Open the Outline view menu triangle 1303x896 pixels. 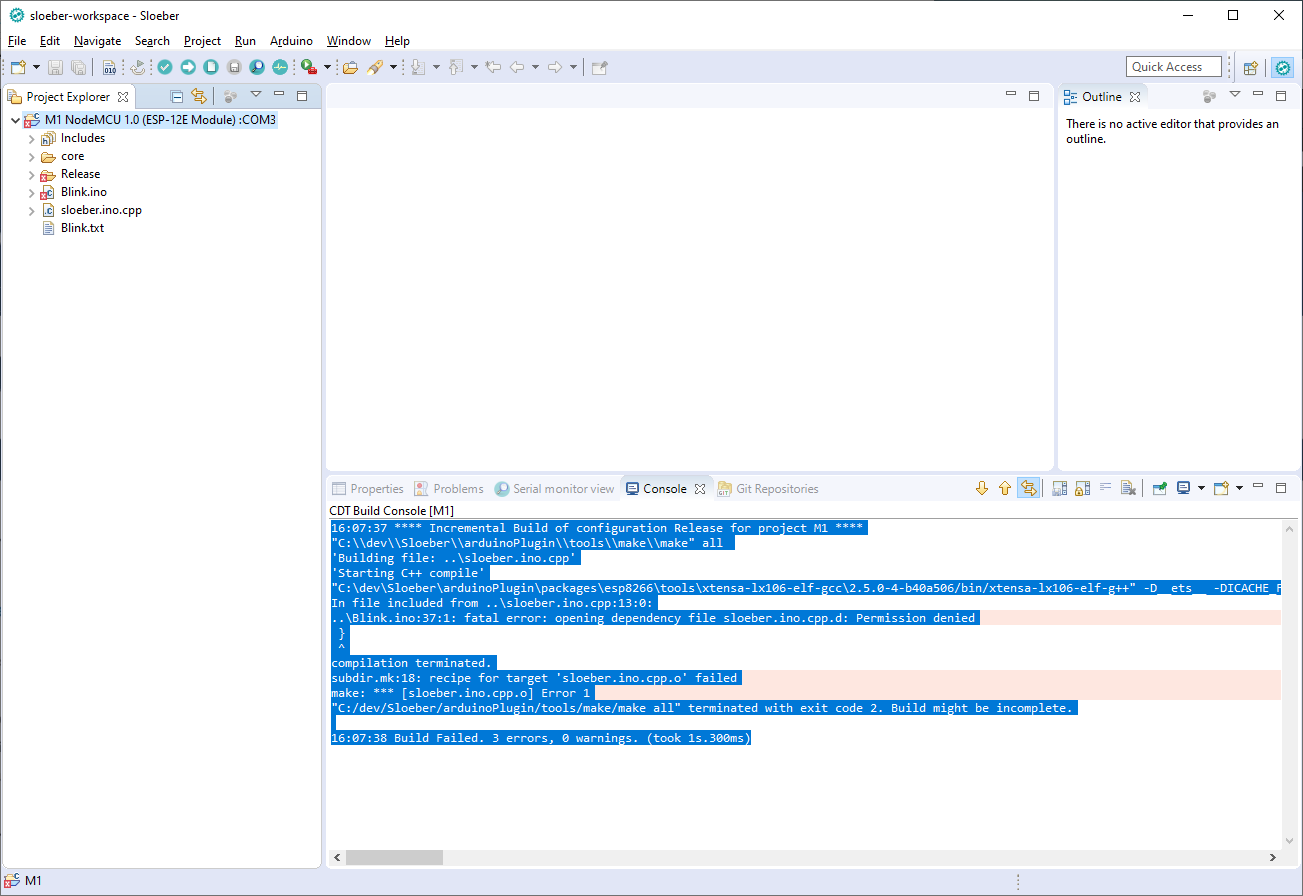click(1234, 95)
